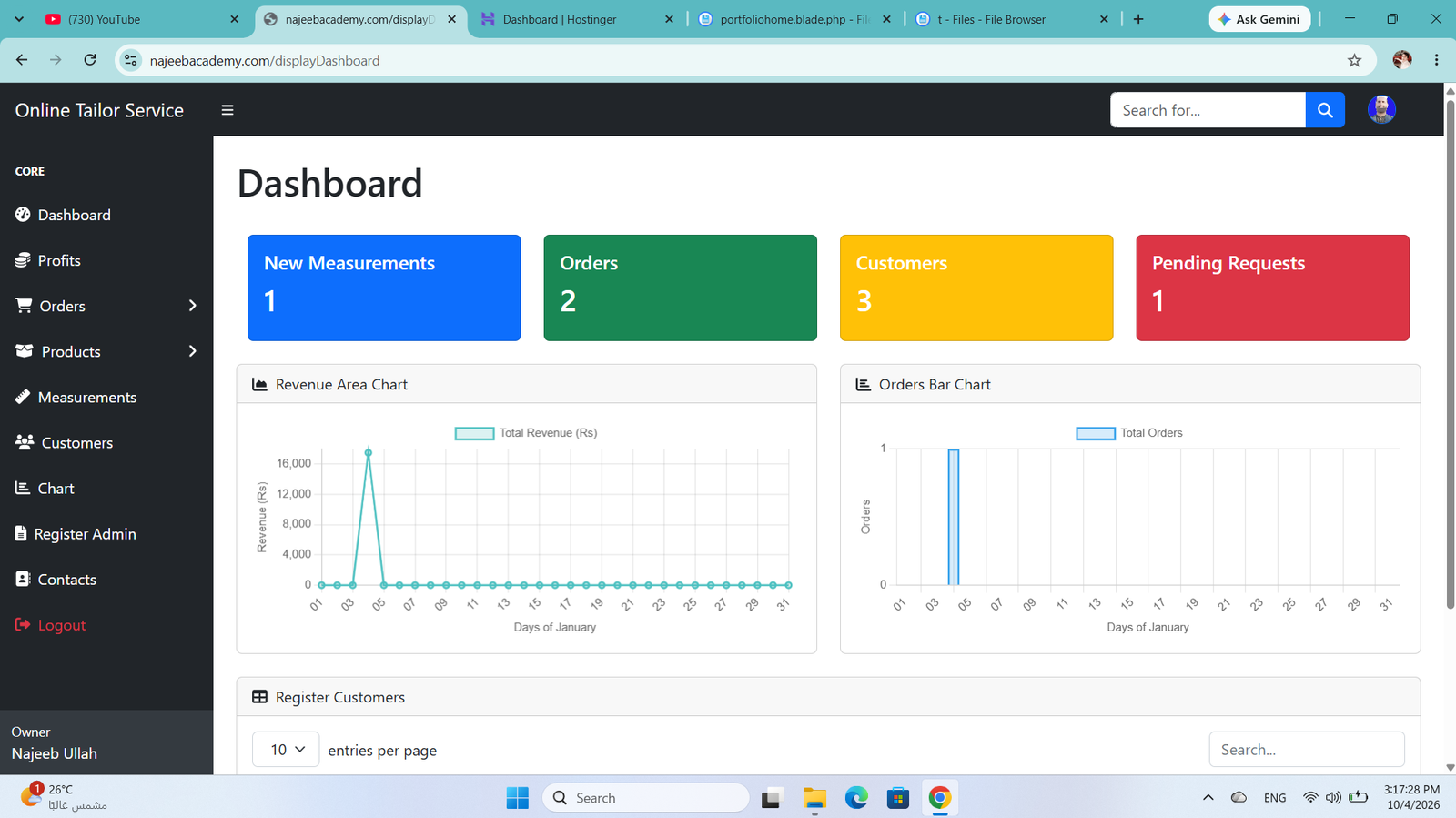Open the user avatar in dashboard header
The height and width of the screenshot is (818, 1456).
(1381, 109)
